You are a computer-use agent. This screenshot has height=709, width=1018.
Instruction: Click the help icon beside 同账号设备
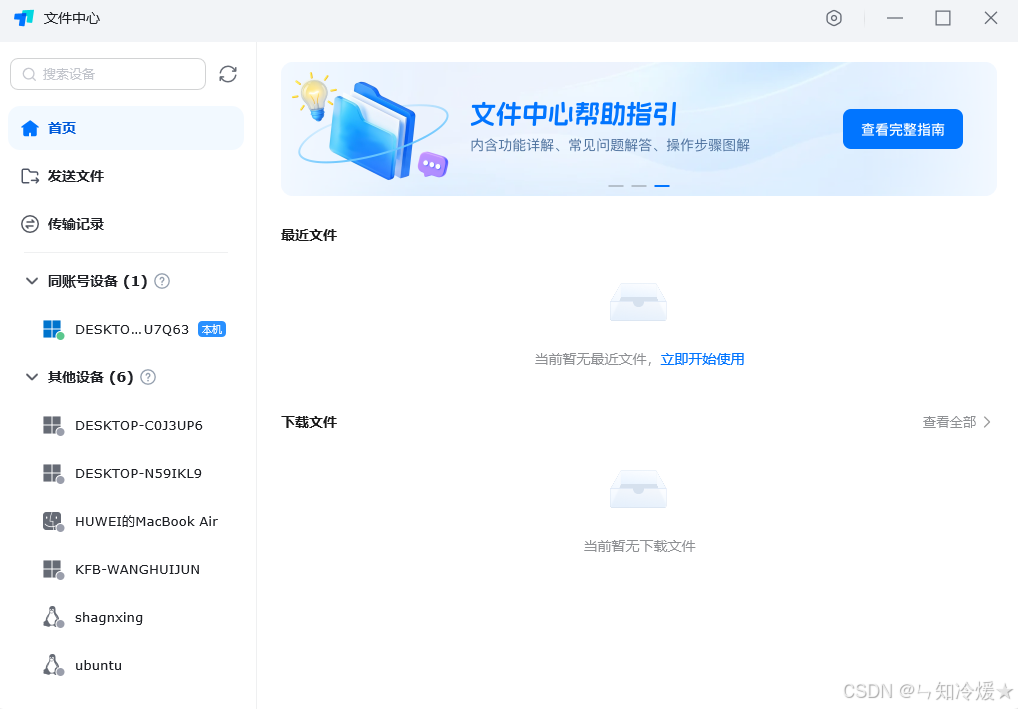[x=162, y=281]
